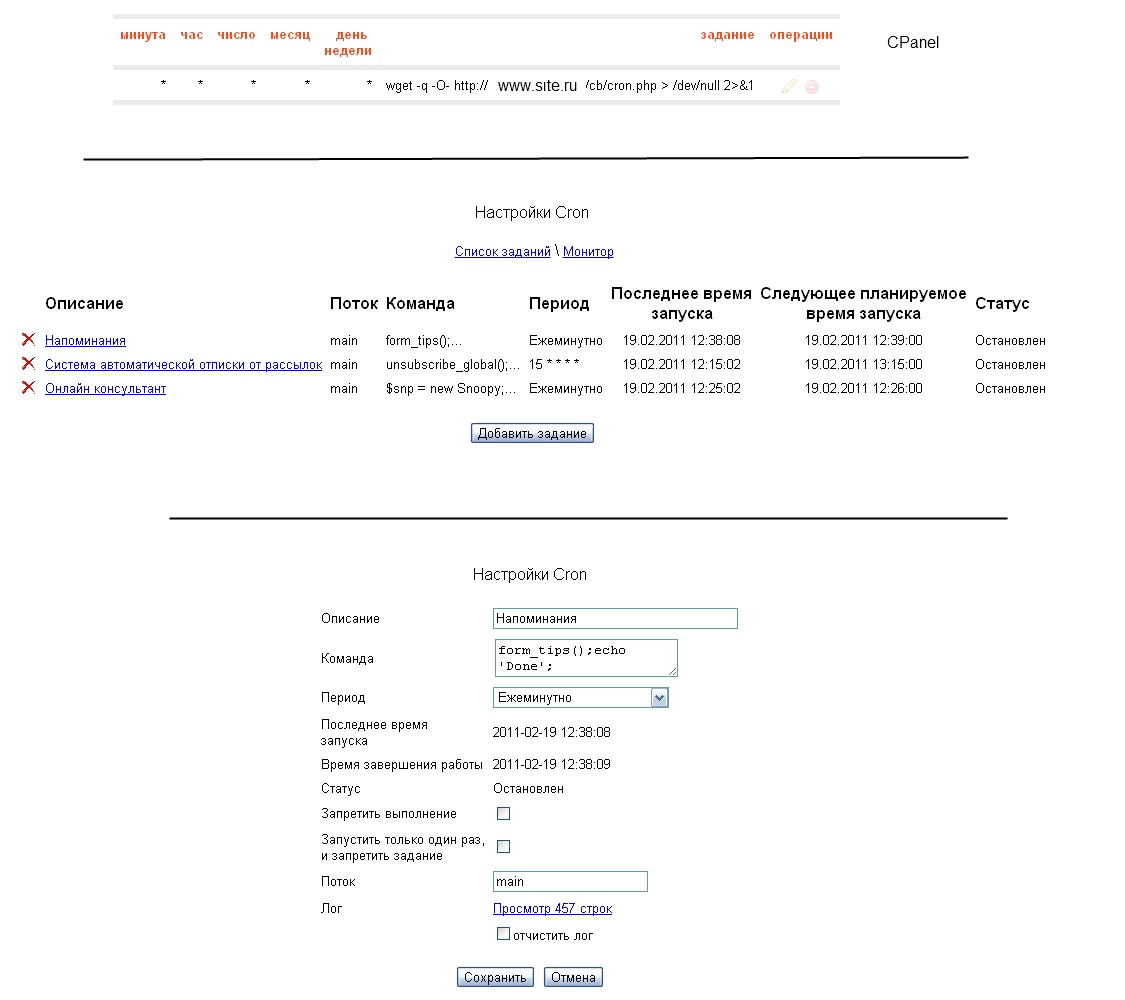Delete the Онлайн консультант task with the red X

click(29, 388)
